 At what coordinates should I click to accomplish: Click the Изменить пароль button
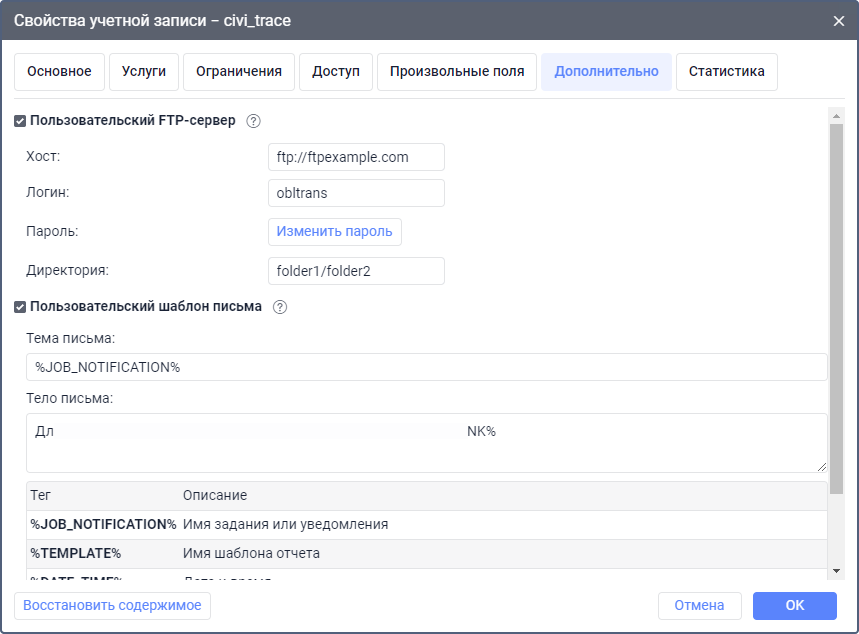pyautogui.click(x=334, y=232)
